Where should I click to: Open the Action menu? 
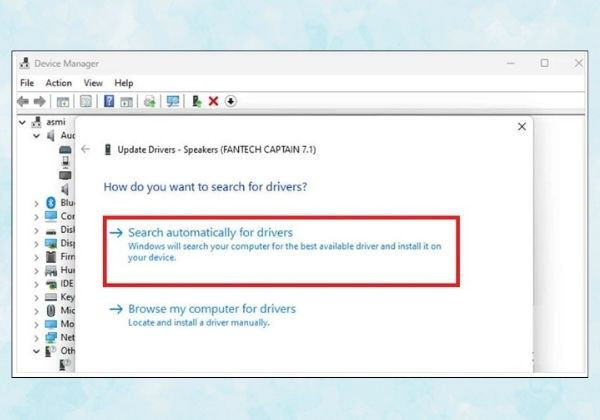coord(59,83)
